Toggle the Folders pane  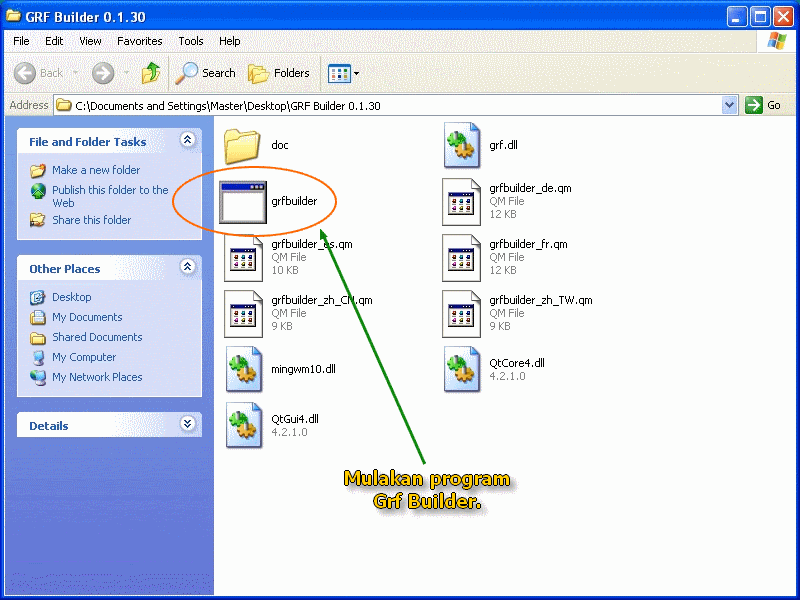(279, 73)
